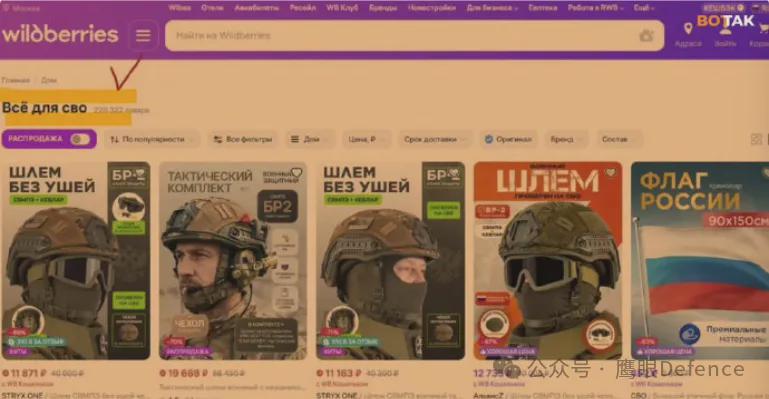The image size is (769, 399).
Task: Add the Тактический комплект card to favorites
Action: pos(297,173)
